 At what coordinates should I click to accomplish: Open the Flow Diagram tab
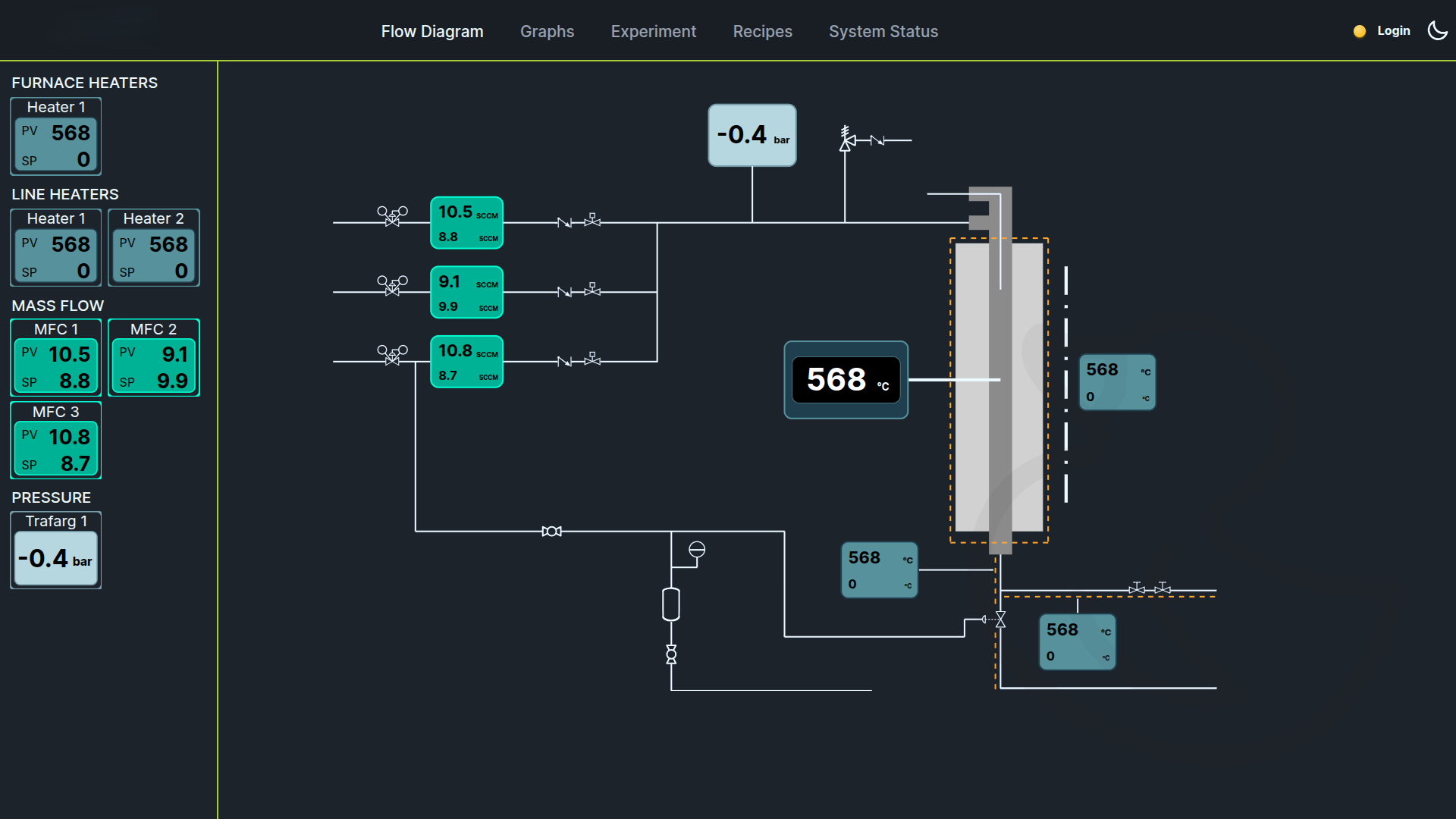point(432,31)
